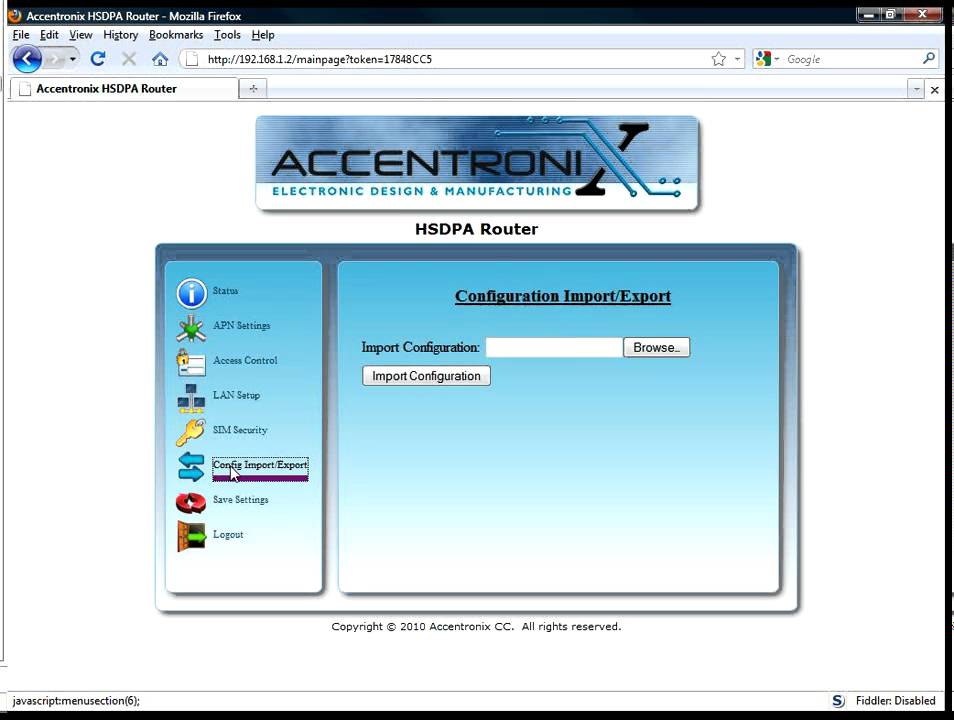Select the Config Import/Export link

click(260, 465)
